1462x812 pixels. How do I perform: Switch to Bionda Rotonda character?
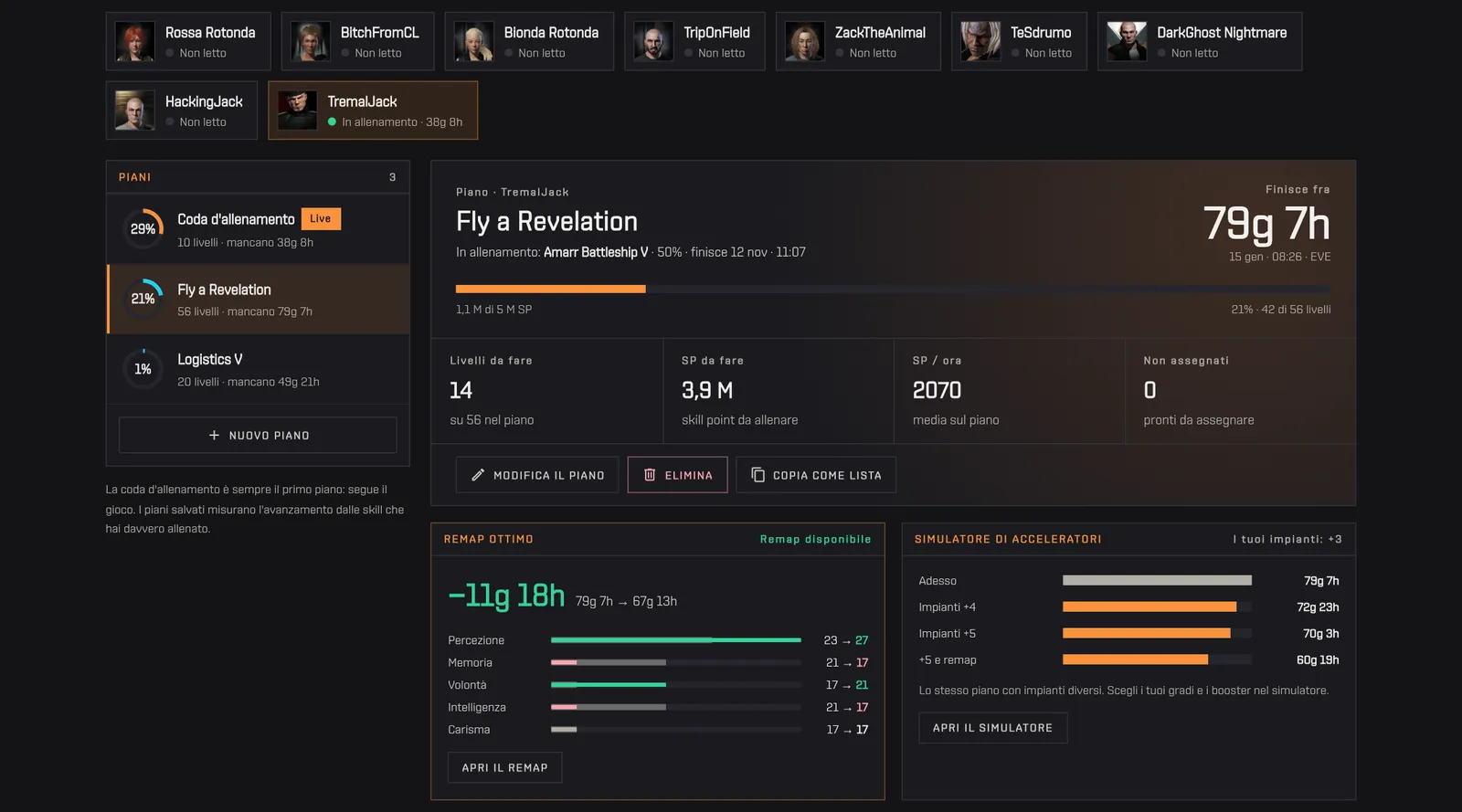pyautogui.click(x=529, y=42)
